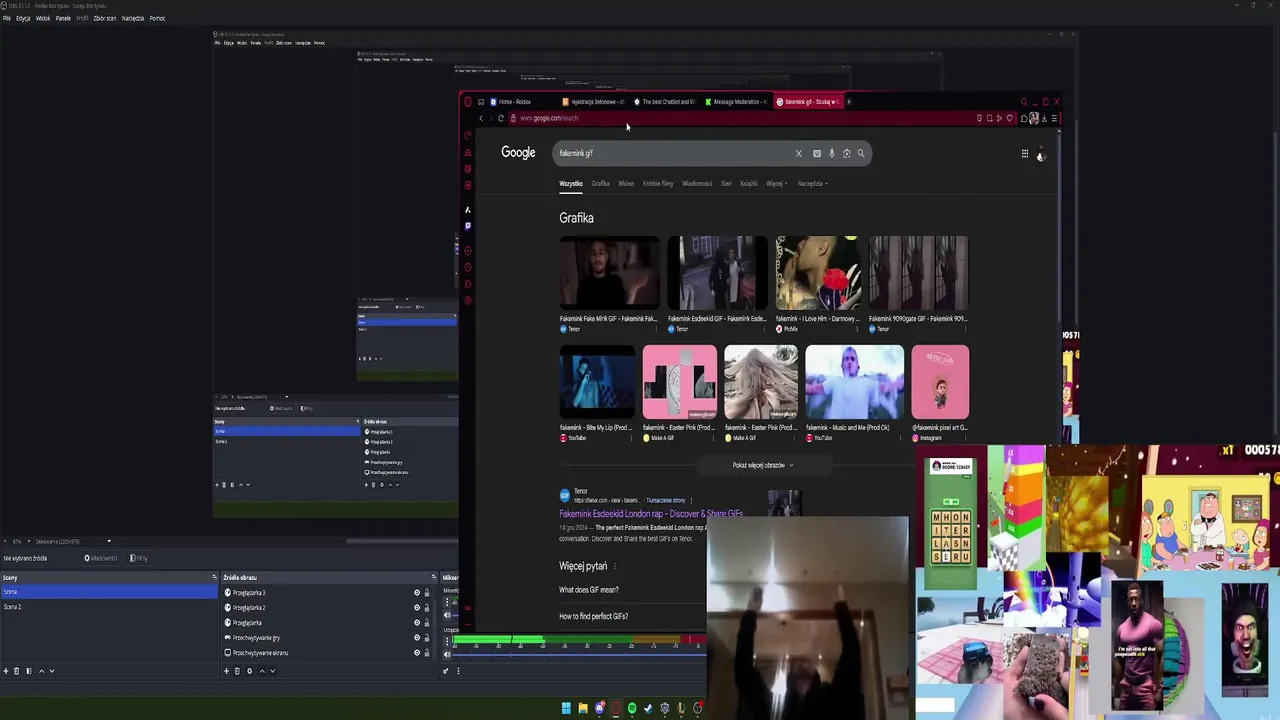Clear the Google search box

pos(799,153)
